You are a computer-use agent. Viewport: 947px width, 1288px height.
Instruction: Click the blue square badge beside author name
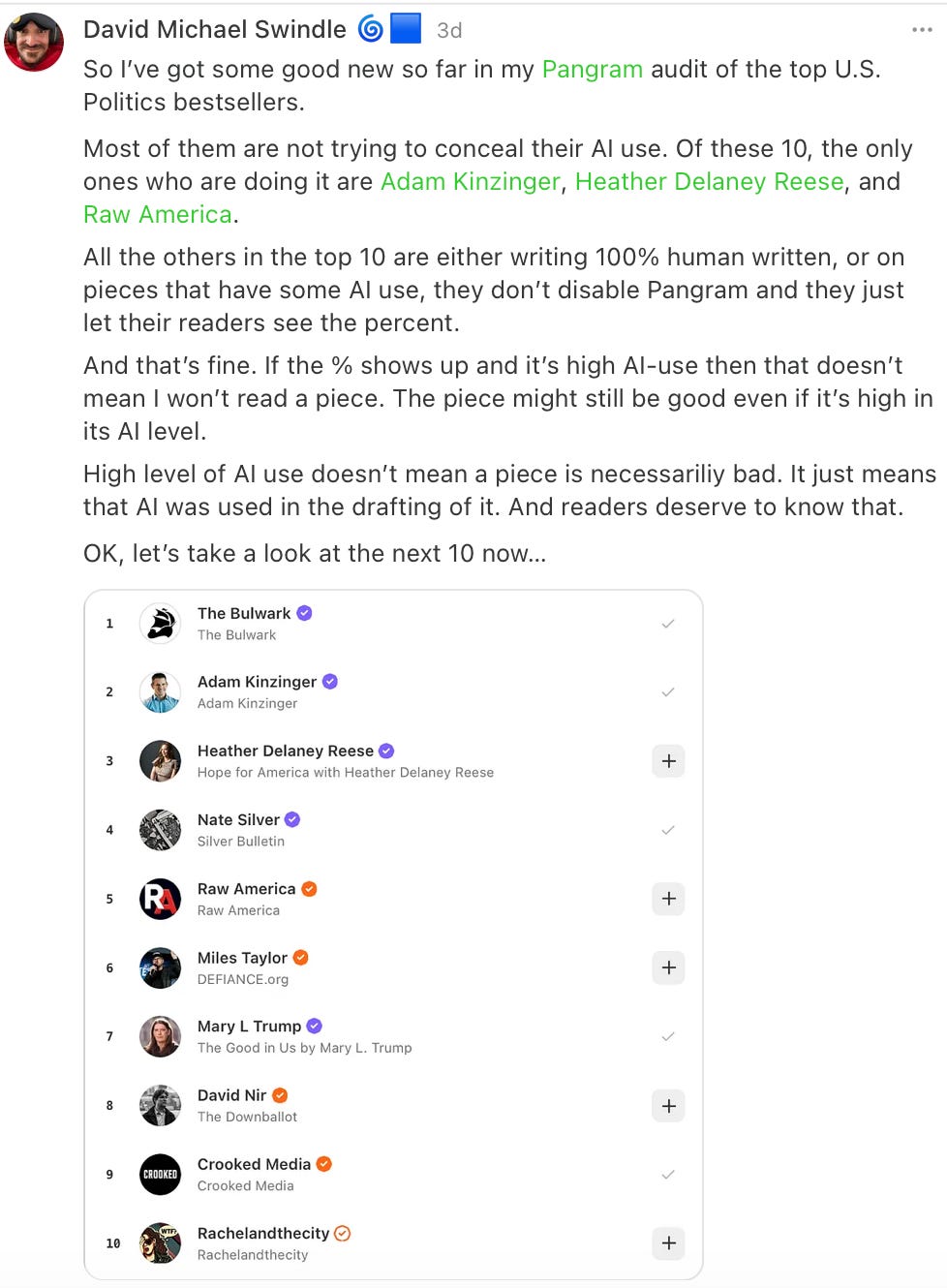(406, 29)
